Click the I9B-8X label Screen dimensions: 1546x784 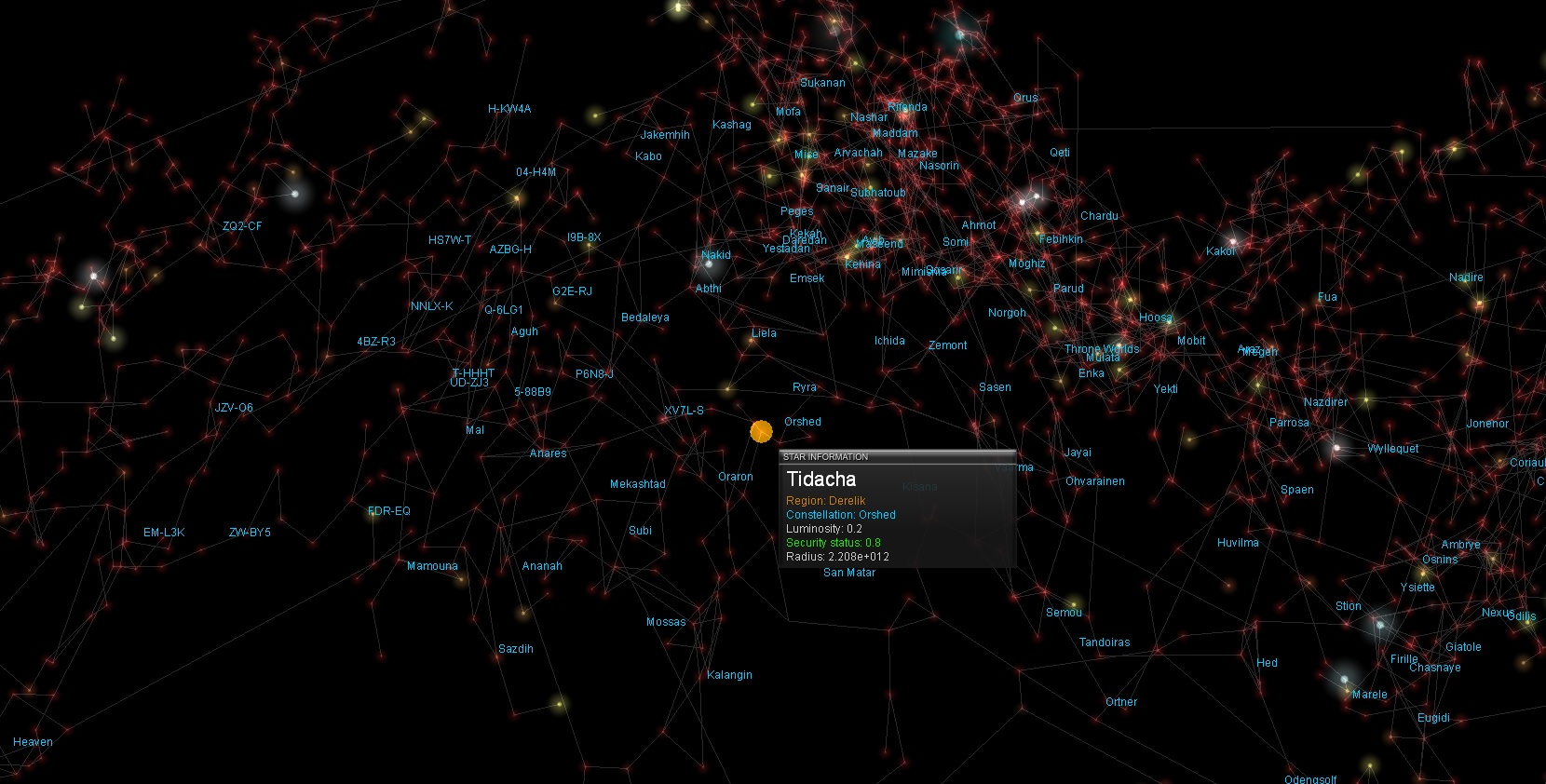(584, 237)
